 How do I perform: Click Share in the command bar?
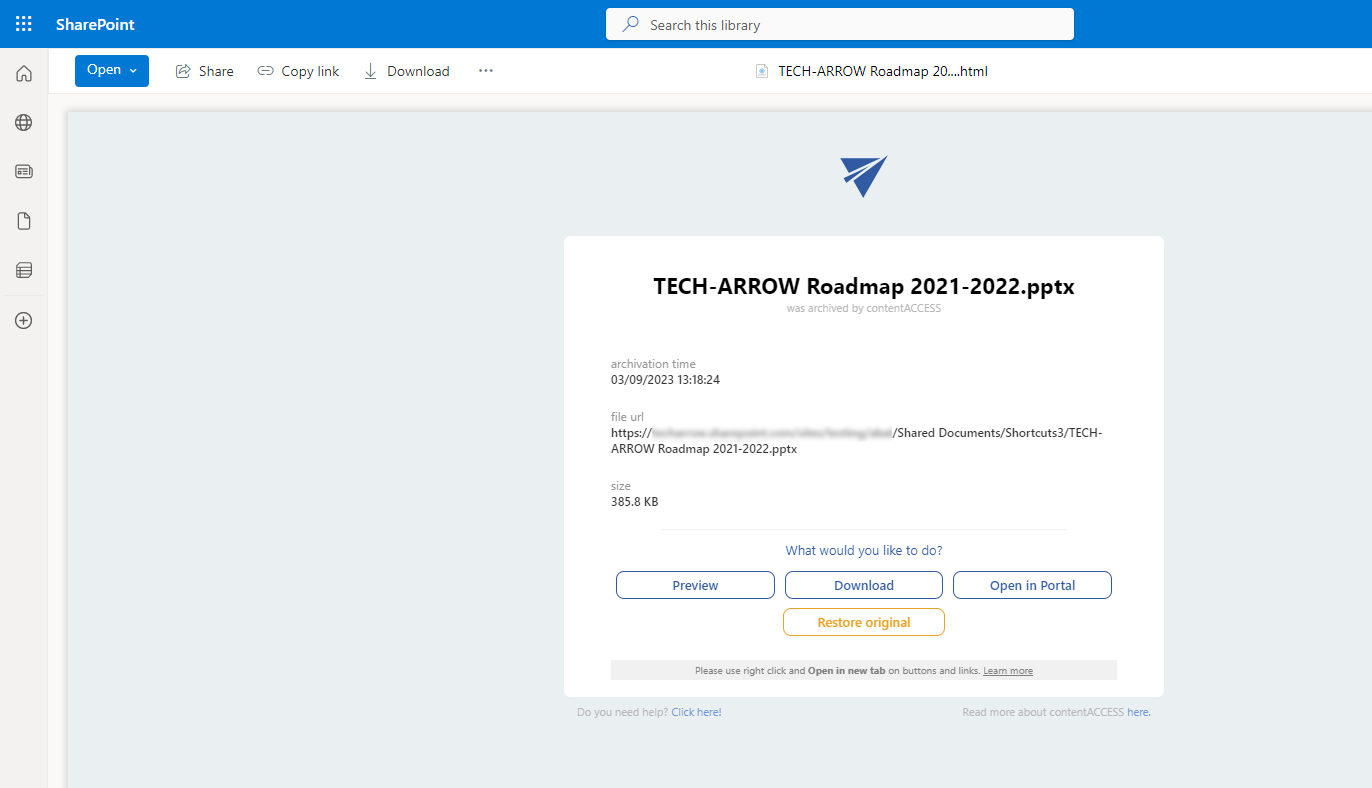205,71
